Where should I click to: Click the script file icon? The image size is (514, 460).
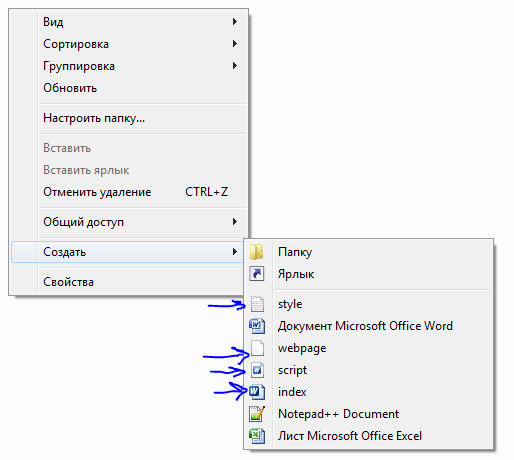tap(257, 370)
